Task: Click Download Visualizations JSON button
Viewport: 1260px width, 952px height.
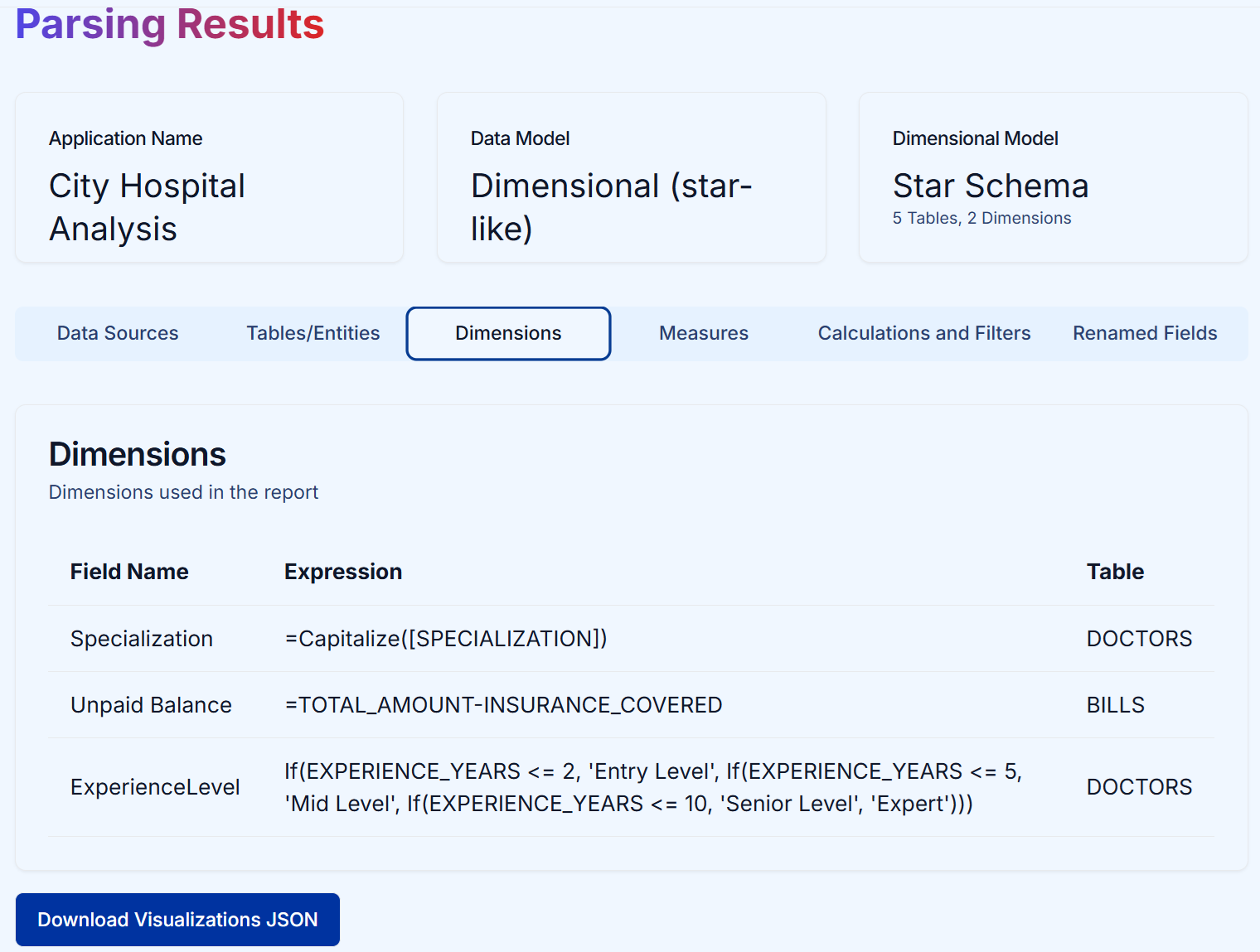Action: pyautogui.click(x=177, y=920)
